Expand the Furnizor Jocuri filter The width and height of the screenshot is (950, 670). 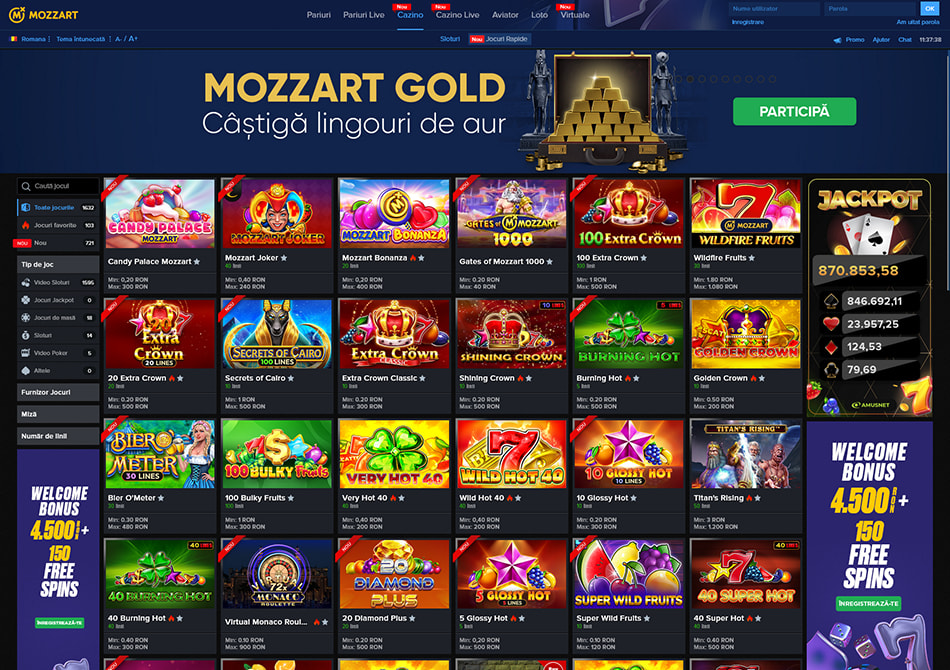[x=58, y=393]
